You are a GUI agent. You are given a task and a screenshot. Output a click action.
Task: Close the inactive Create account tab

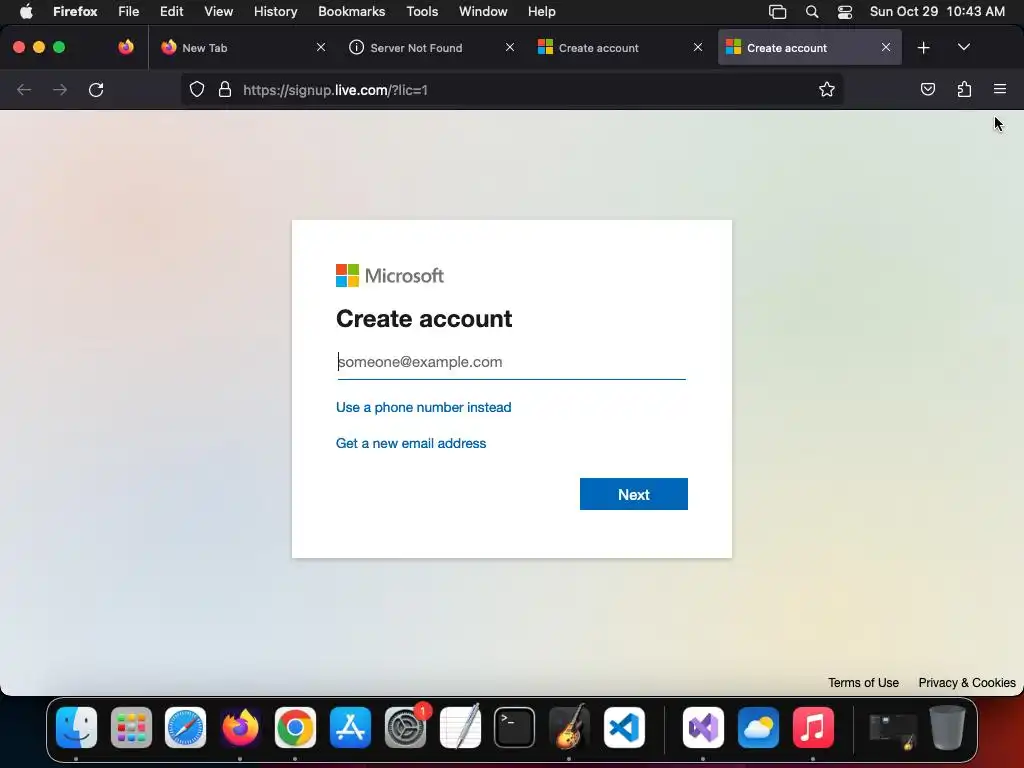(x=697, y=47)
